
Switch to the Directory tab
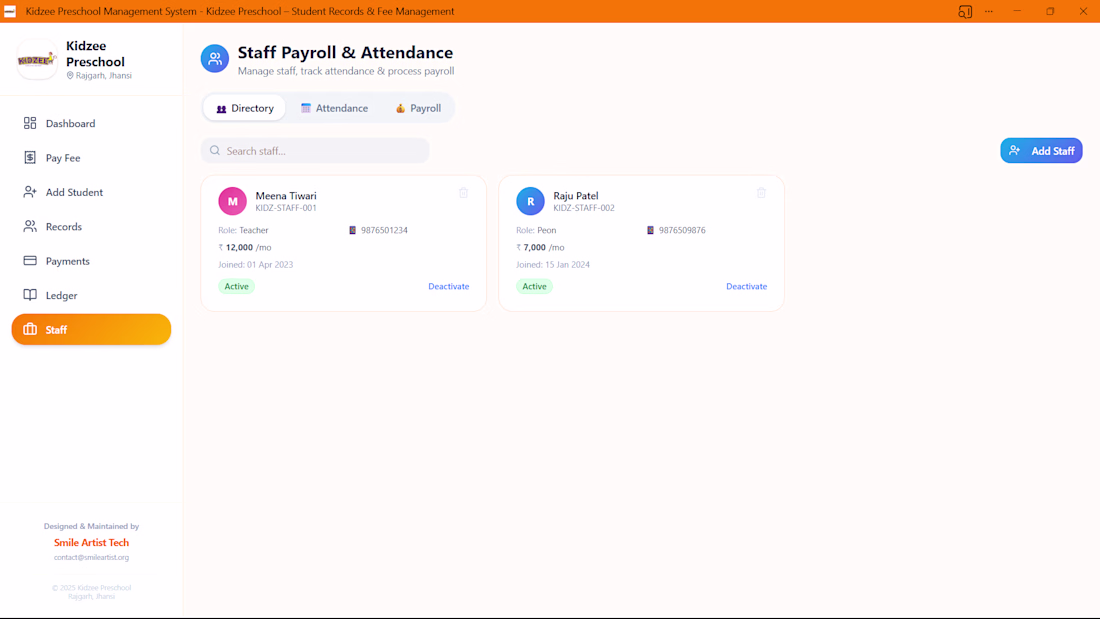click(x=245, y=108)
